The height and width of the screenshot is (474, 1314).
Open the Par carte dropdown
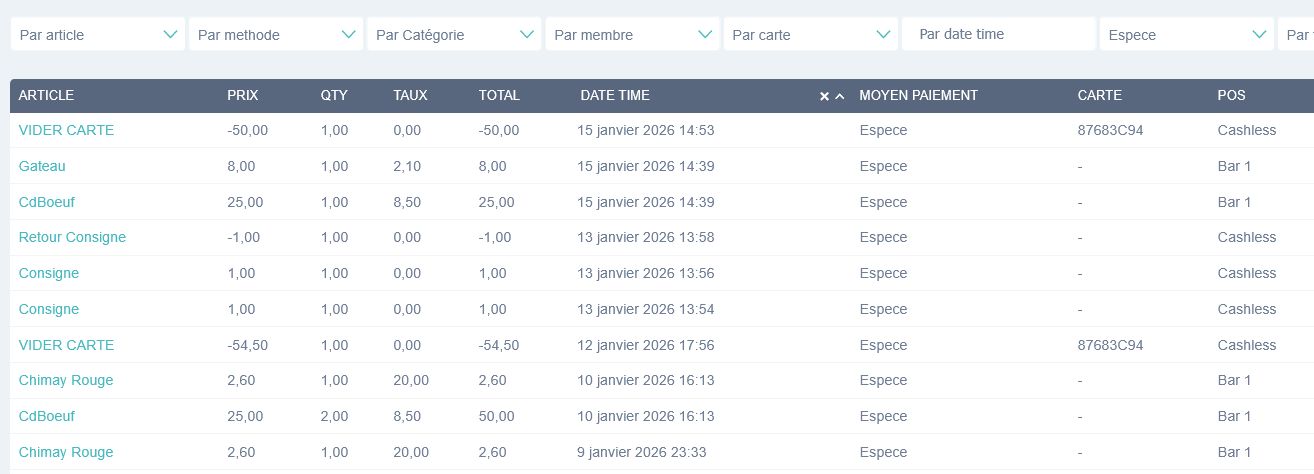coord(810,35)
